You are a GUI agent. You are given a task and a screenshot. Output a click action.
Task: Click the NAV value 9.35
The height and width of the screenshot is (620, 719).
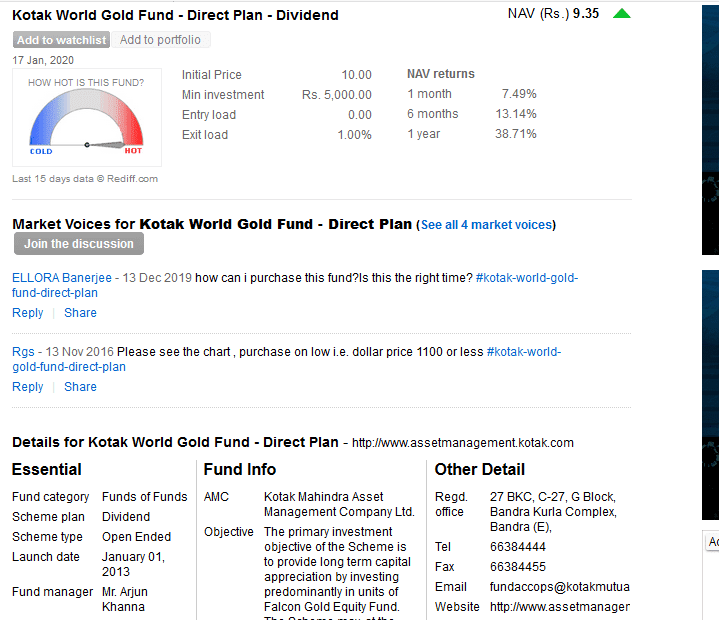(x=586, y=13)
